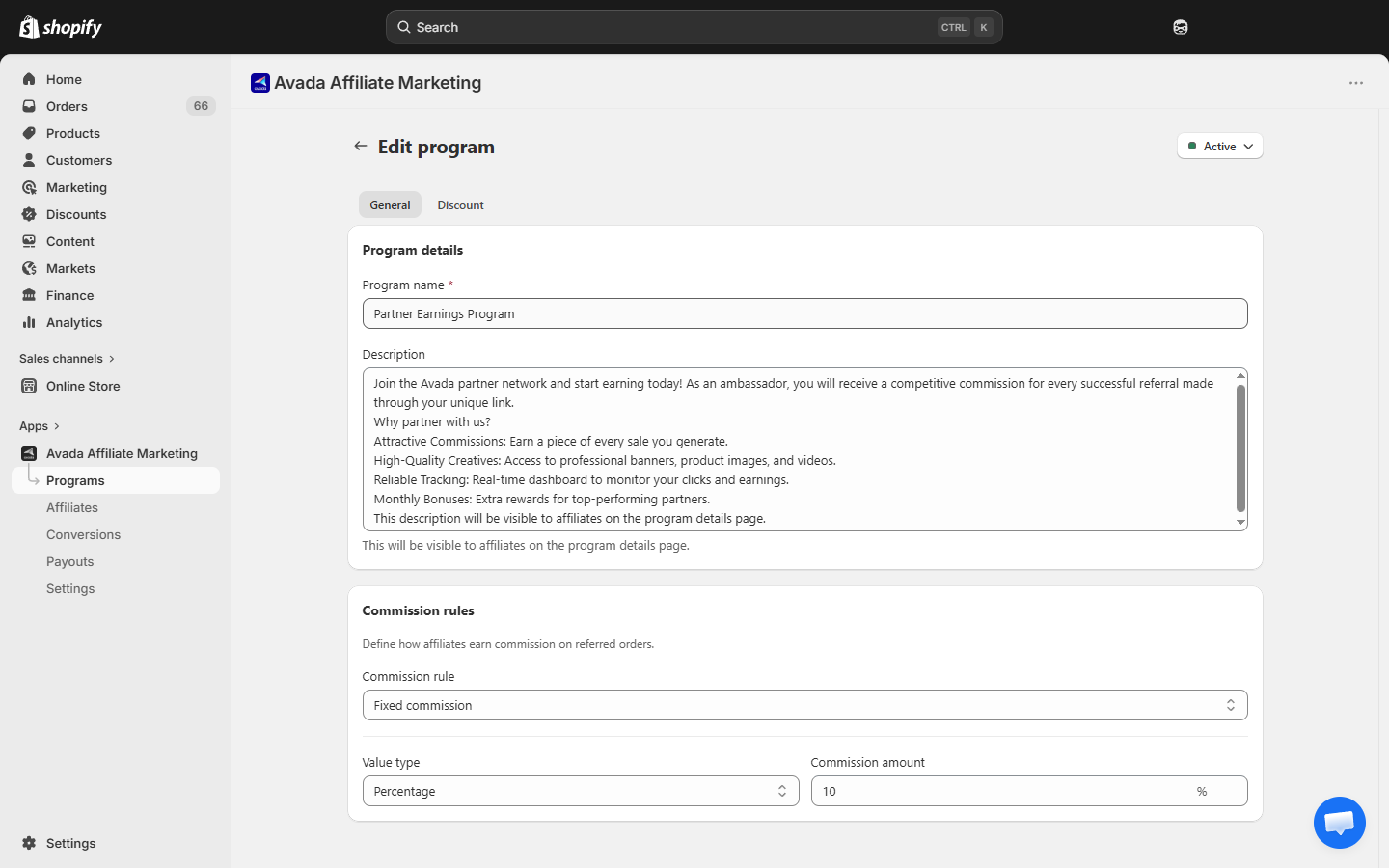The image size is (1389, 868).
Task: Open the account avatar in top bar
Action: point(1181,27)
